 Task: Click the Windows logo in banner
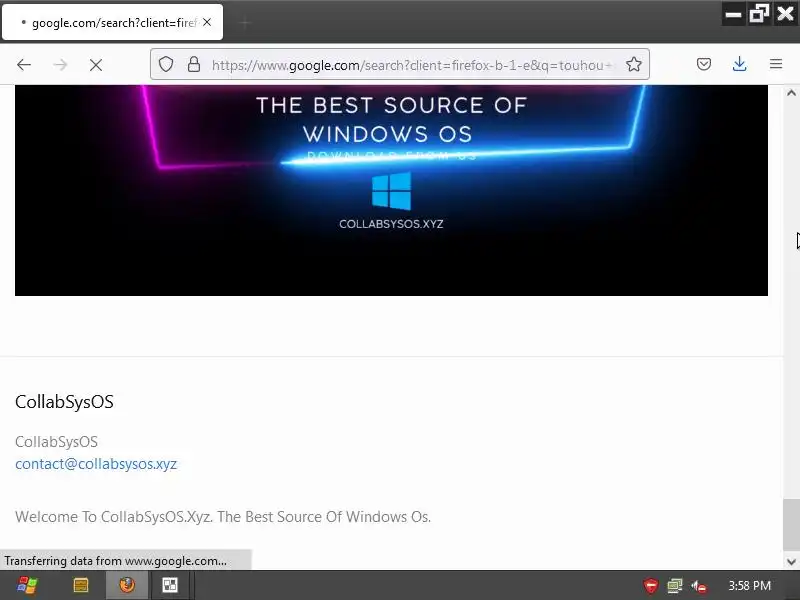pyautogui.click(x=391, y=191)
